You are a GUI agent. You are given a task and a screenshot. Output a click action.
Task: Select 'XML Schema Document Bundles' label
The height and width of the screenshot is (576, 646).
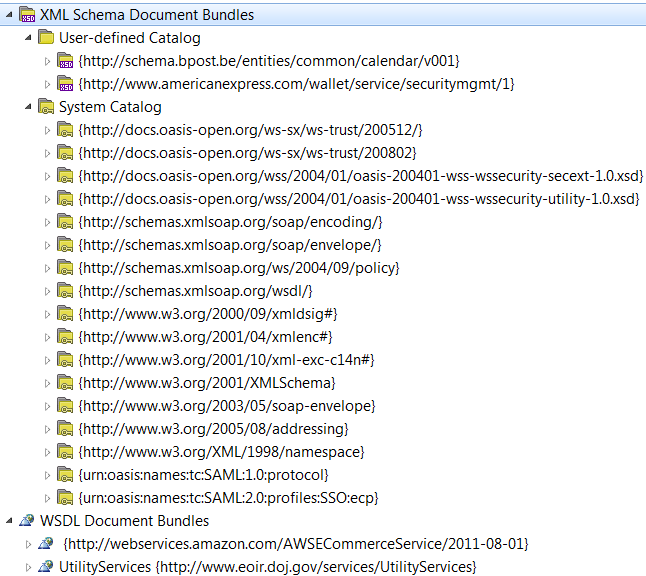(x=147, y=15)
